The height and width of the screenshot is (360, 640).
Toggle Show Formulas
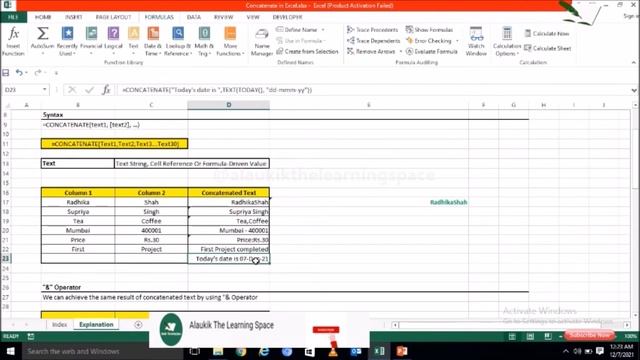pyautogui.click(x=429, y=30)
